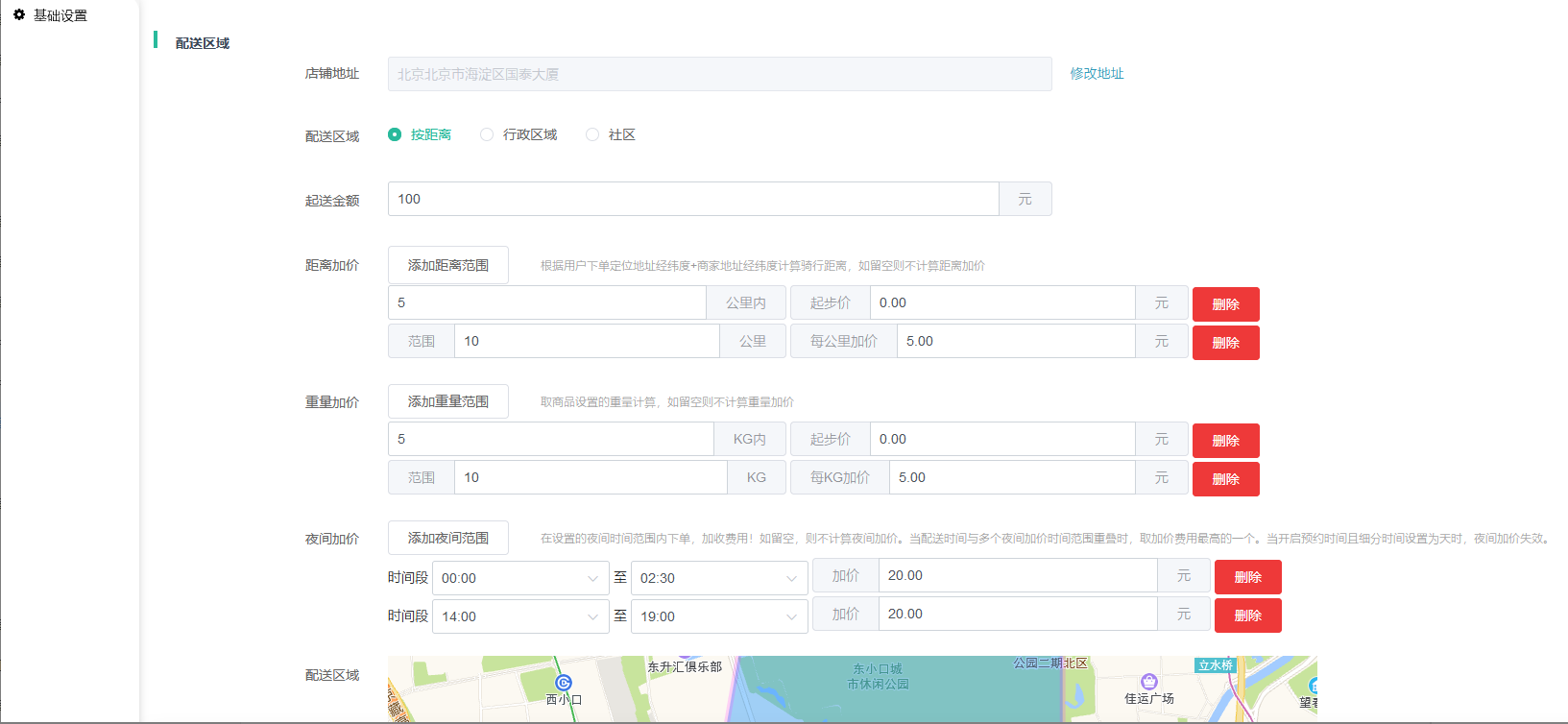Delete the 5 公里内 distance row

click(1225, 304)
